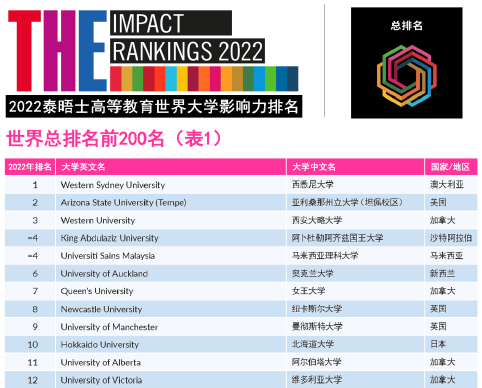The height and width of the screenshot is (388, 482).
Task: Click the SDG hexagon knot icon
Action: (x=407, y=76)
